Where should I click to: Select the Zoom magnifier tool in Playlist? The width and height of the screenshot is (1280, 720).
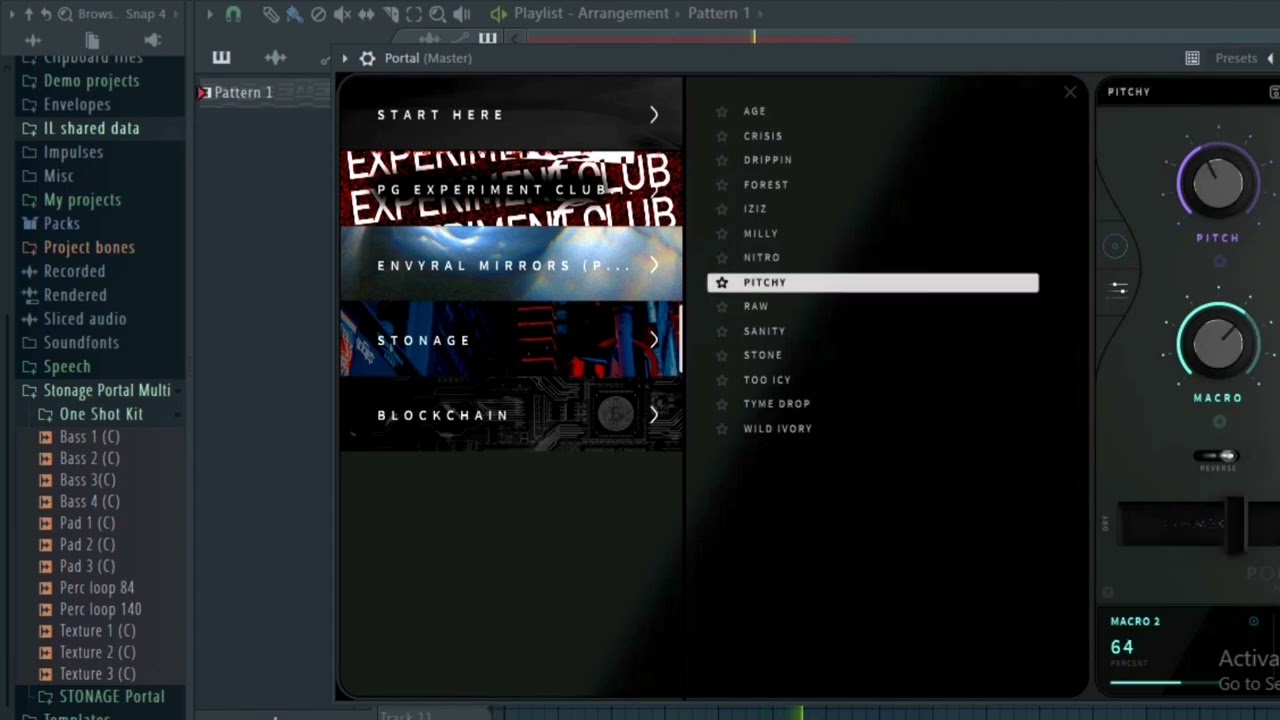tap(438, 14)
